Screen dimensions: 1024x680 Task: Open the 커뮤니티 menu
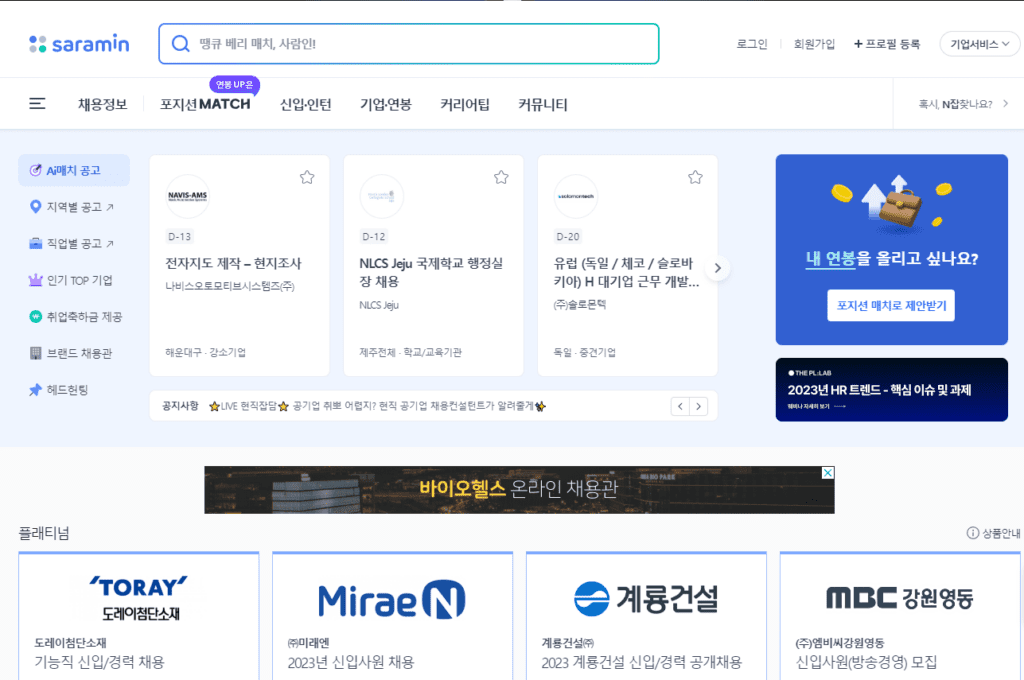pyautogui.click(x=543, y=105)
